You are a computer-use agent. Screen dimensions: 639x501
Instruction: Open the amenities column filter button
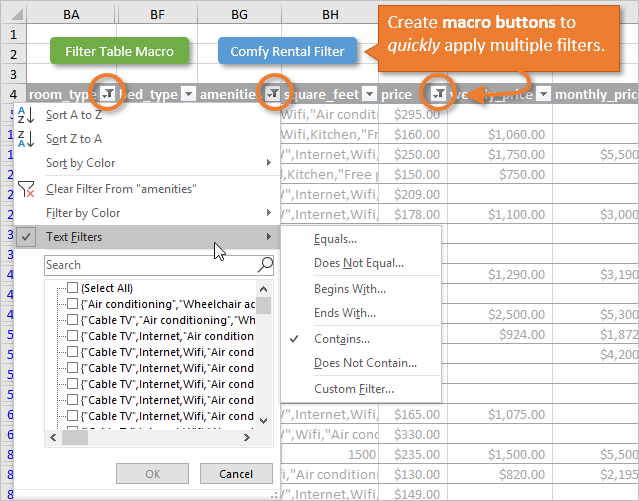[x=274, y=93]
